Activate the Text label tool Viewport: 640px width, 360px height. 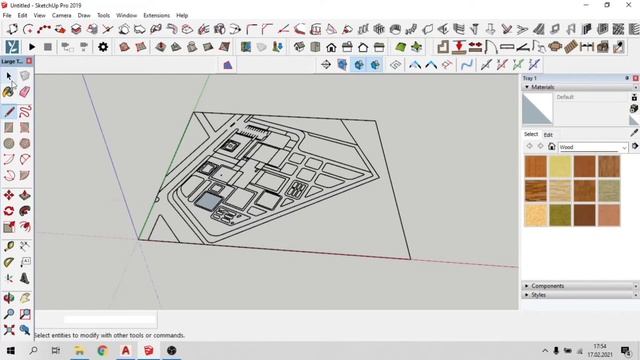(24, 262)
